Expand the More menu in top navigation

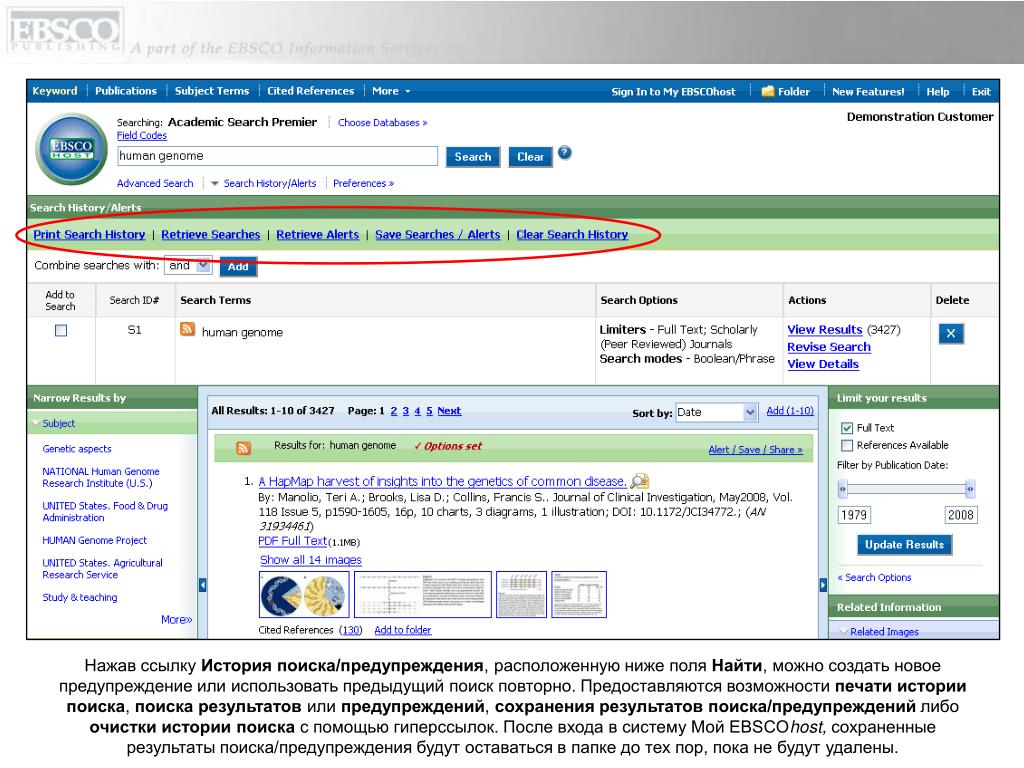point(391,91)
